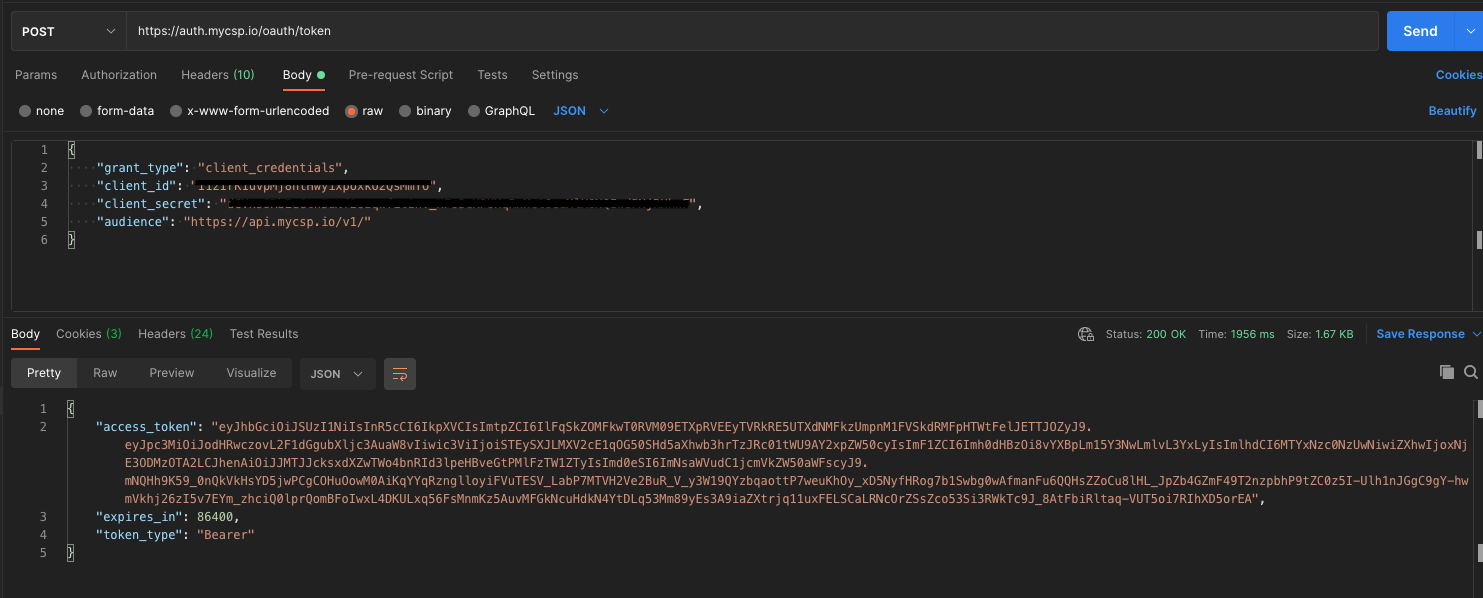View the Test Results tab
Image resolution: width=1483 pixels, height=598 pixels.
click(x=263, y=334)
